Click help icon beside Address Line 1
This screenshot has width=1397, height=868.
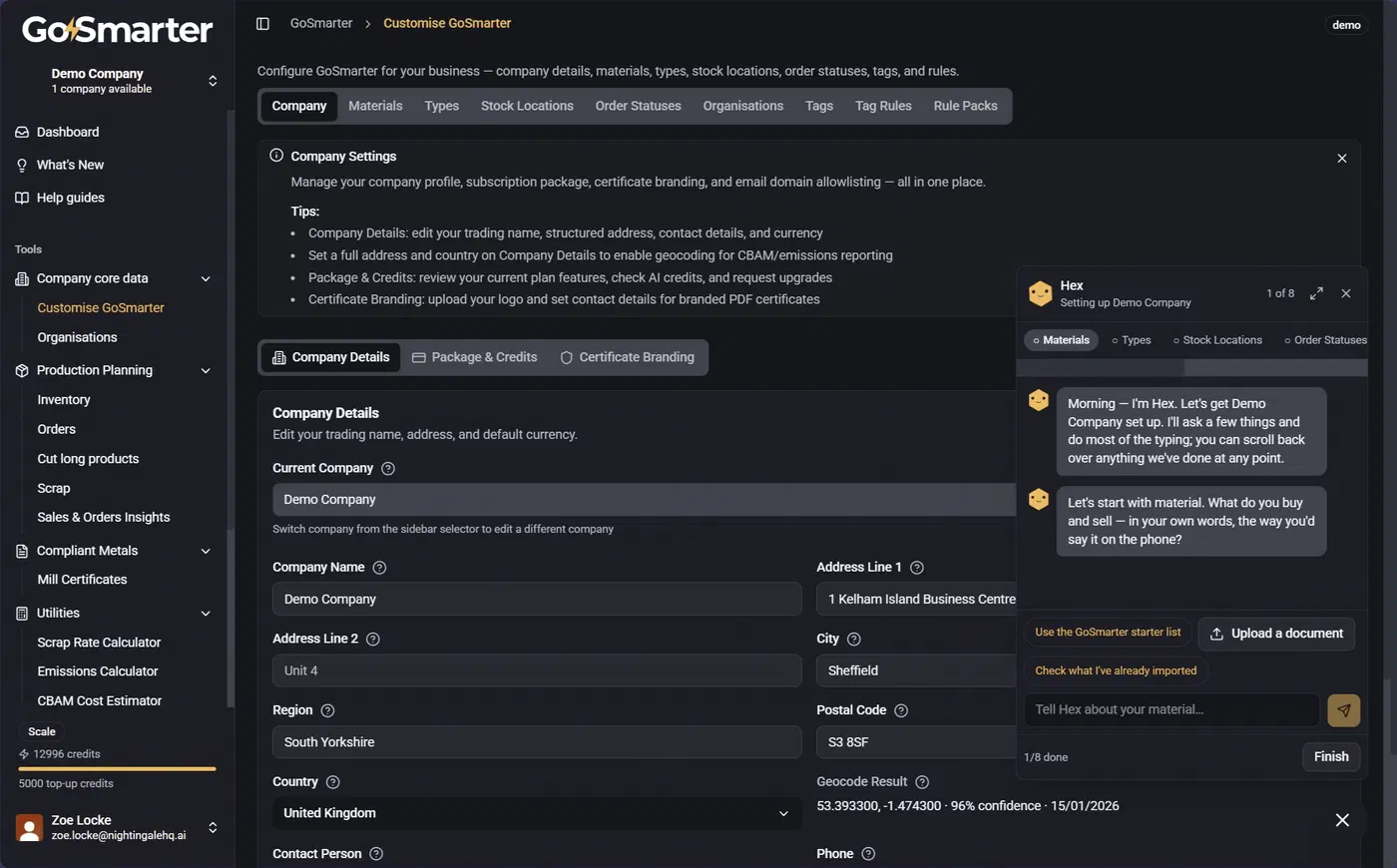[917, 568]
